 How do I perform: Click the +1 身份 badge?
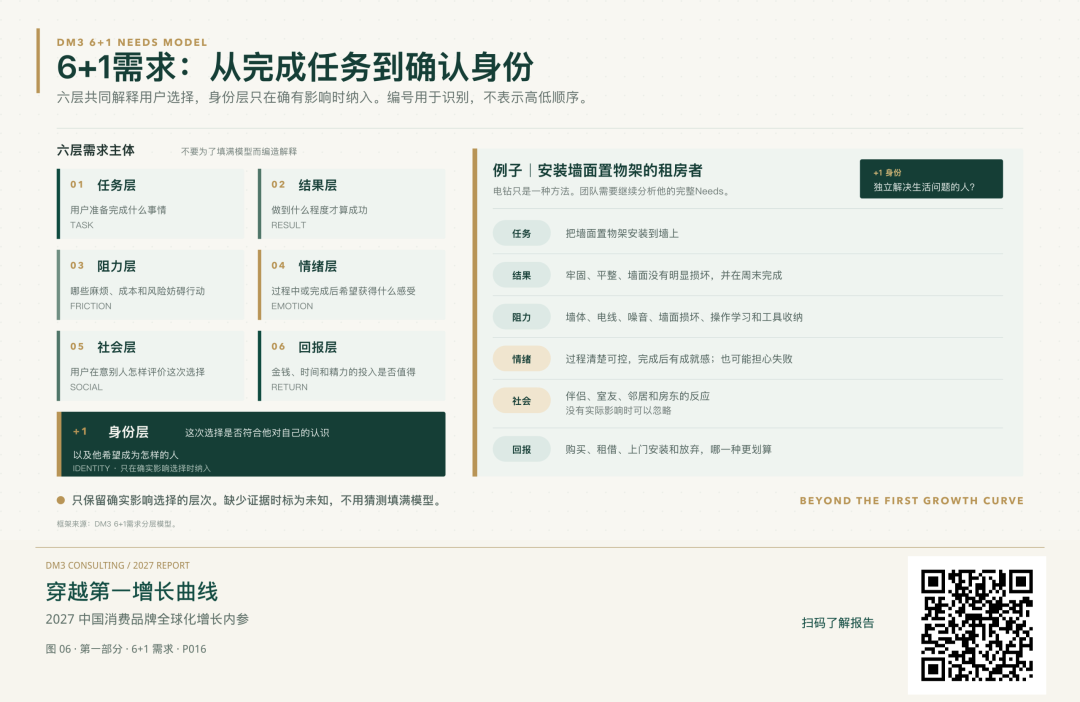point(931,179)
